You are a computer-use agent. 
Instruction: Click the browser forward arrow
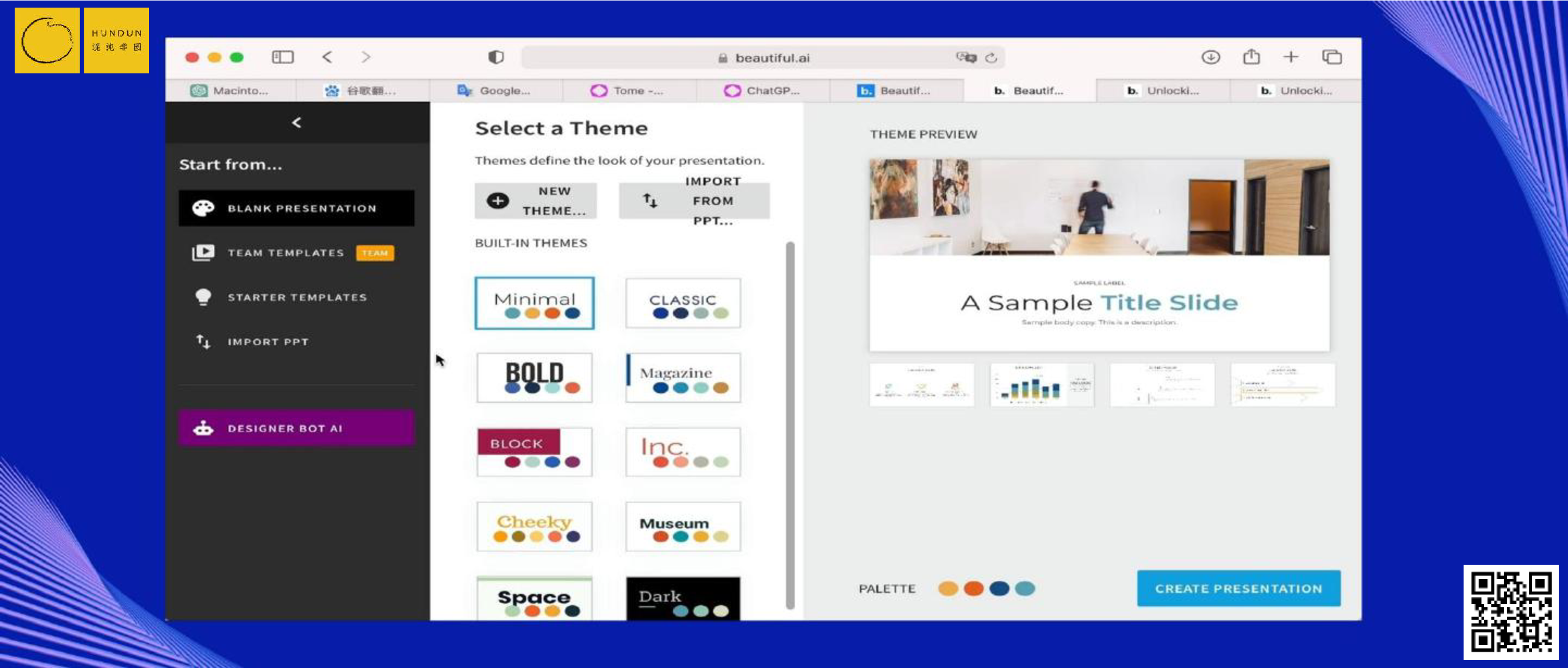[x=366, y=57]
